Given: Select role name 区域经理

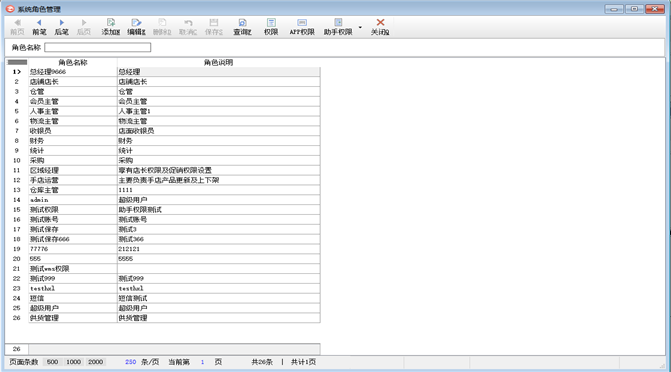Looking at the screenshot, I should pos(73,170).
